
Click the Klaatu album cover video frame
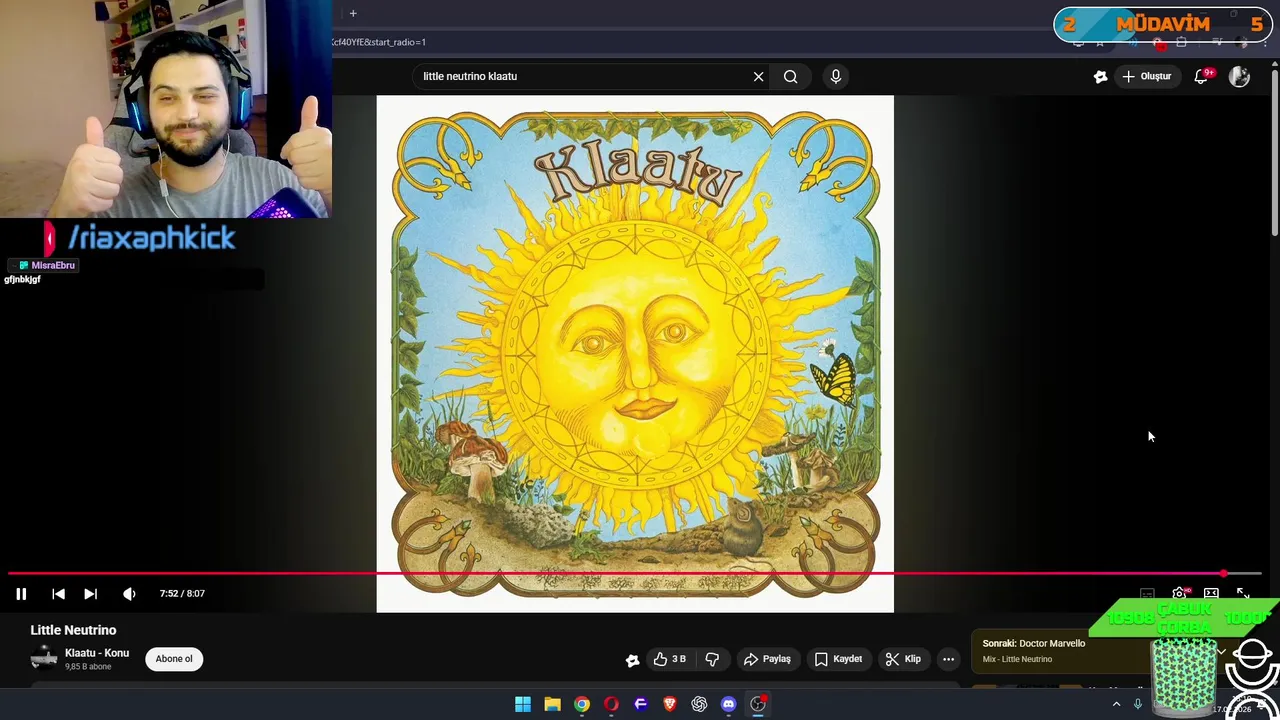point(635,354)
